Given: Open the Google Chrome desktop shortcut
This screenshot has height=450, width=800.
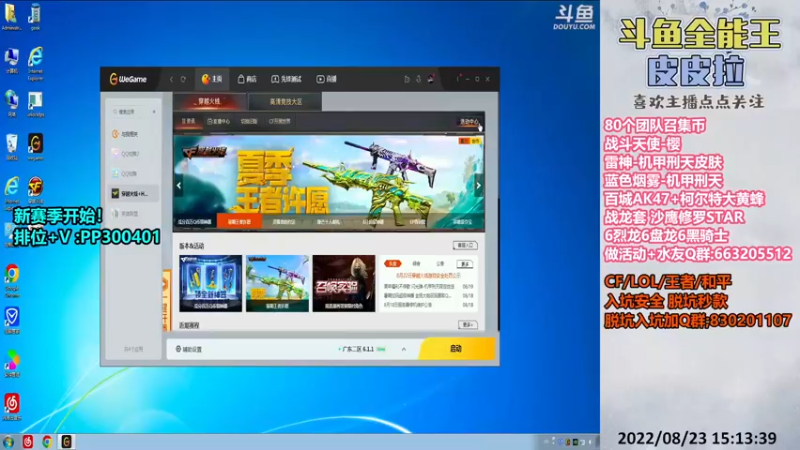Looking at the screenshot, I should 12,280.
